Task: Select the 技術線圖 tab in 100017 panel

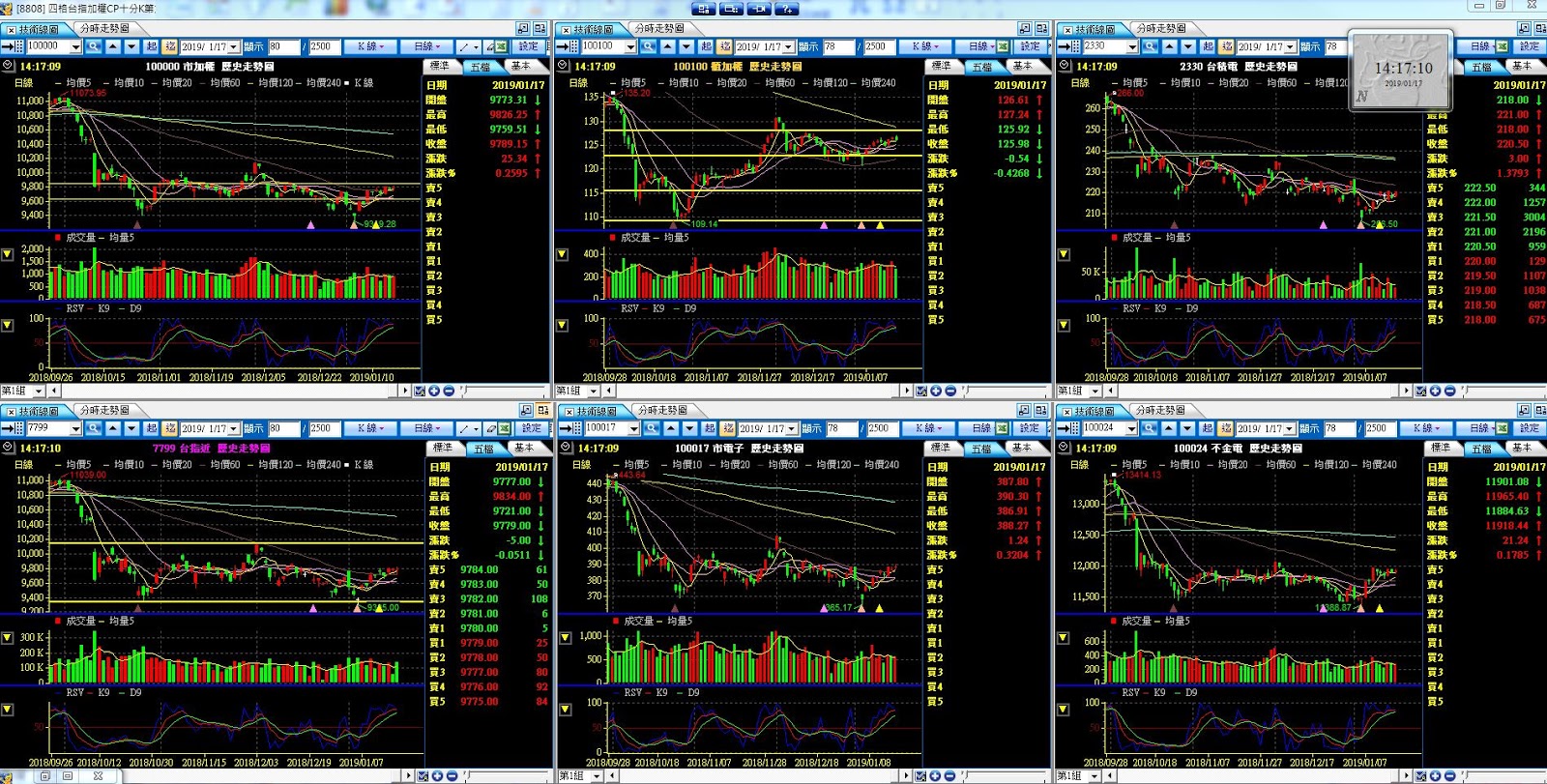Action: (597, 411)
